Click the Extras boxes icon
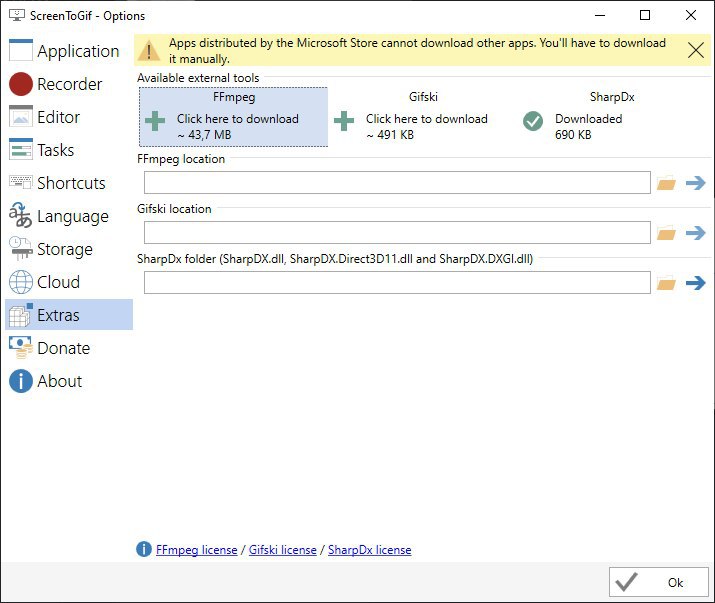The image size is (715, 603). [x=21, y=315]
